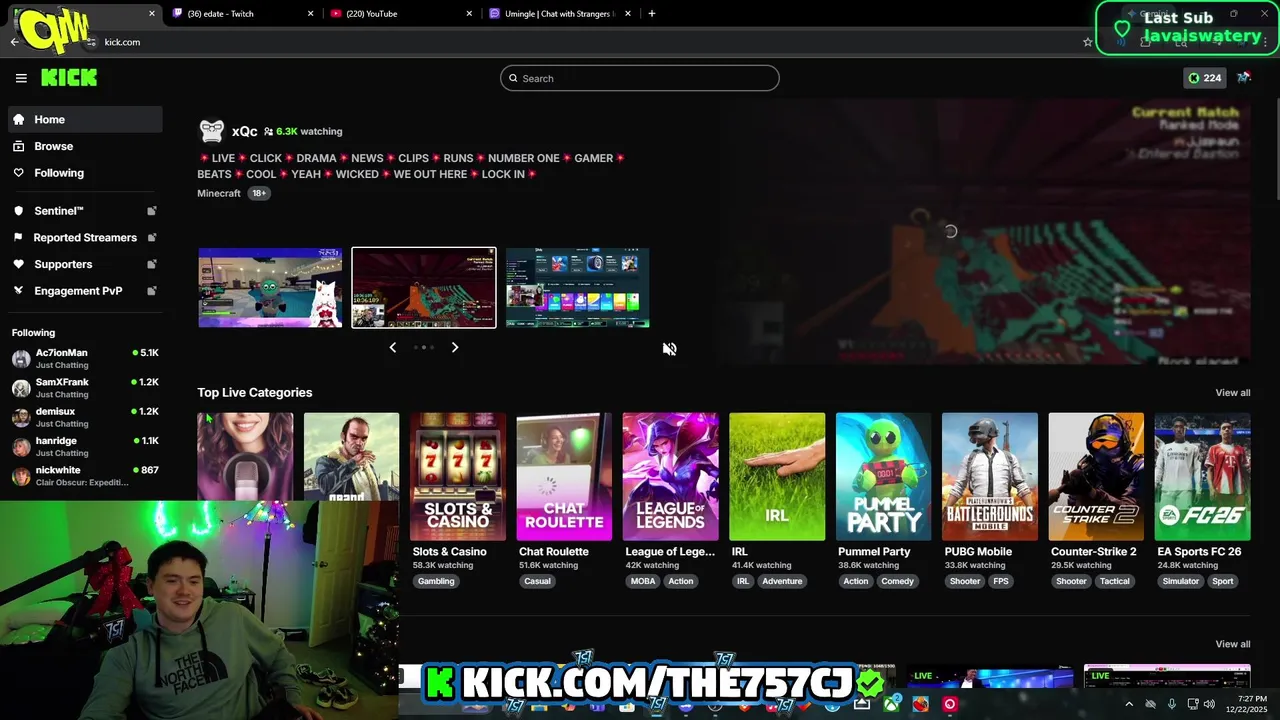Open the IRL category card
The image size is (1280, 720).
pyautogui.click(x=777, y=477)
